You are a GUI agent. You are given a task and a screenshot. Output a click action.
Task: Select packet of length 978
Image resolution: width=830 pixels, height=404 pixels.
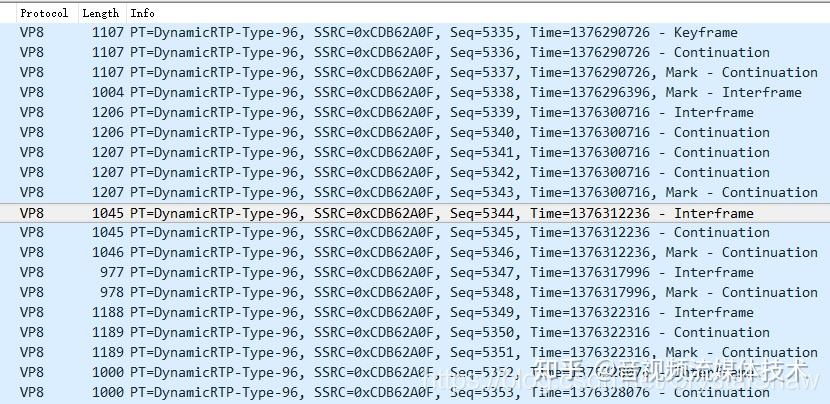click(415, 293)
